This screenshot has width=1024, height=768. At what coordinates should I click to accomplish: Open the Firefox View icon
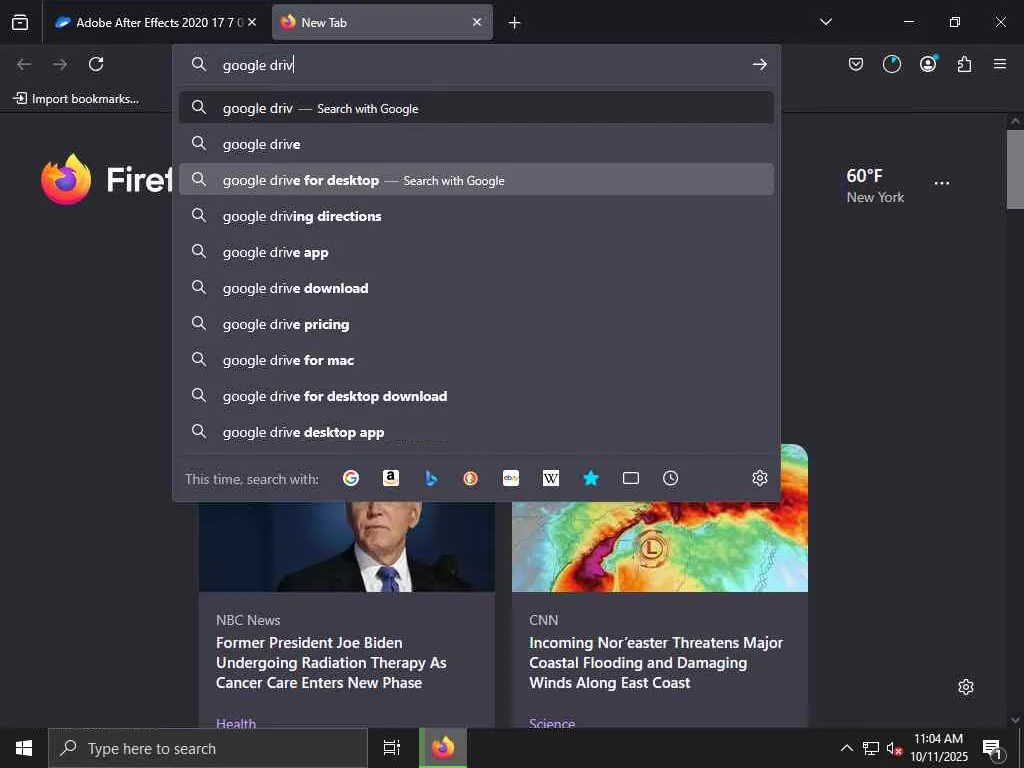click(20, 22)
